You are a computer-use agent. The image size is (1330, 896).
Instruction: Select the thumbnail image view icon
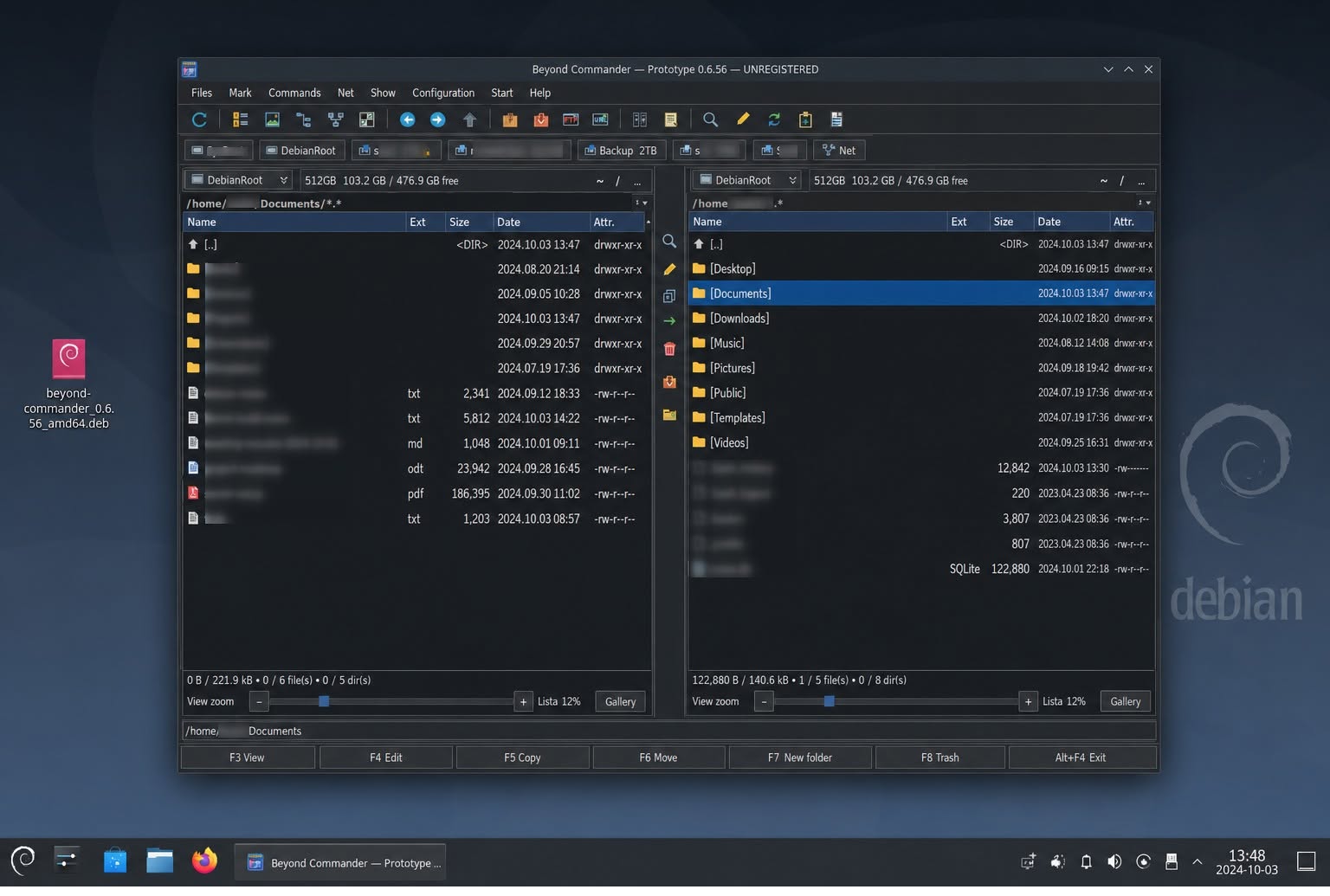272,119
